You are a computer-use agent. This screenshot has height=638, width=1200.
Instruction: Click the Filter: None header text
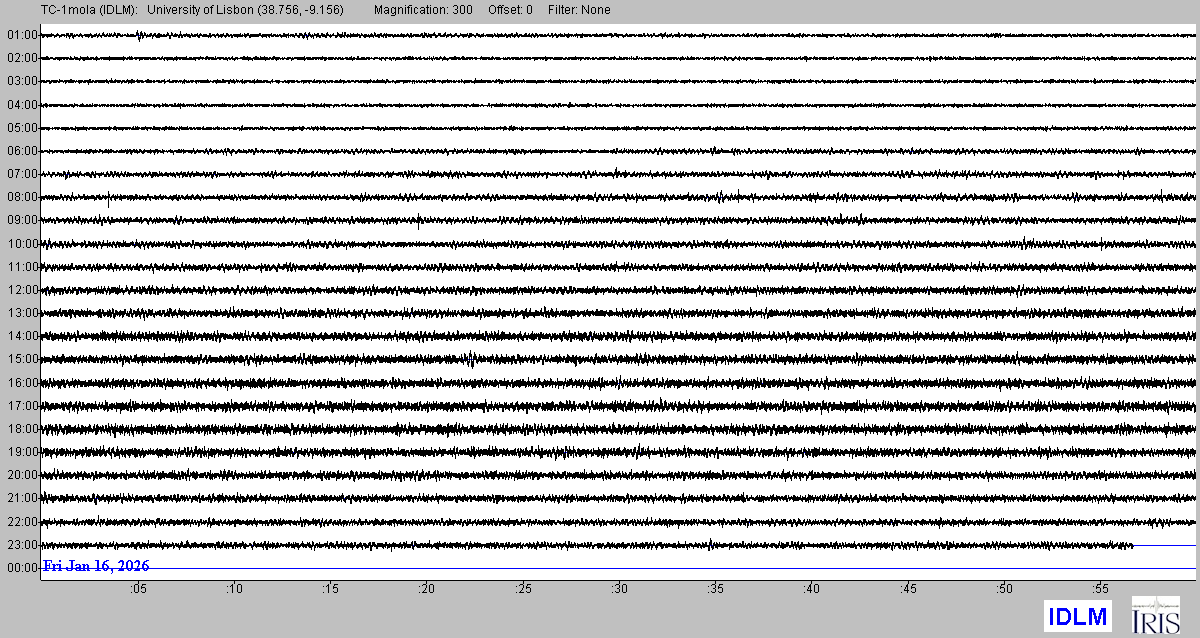(577, 10)
